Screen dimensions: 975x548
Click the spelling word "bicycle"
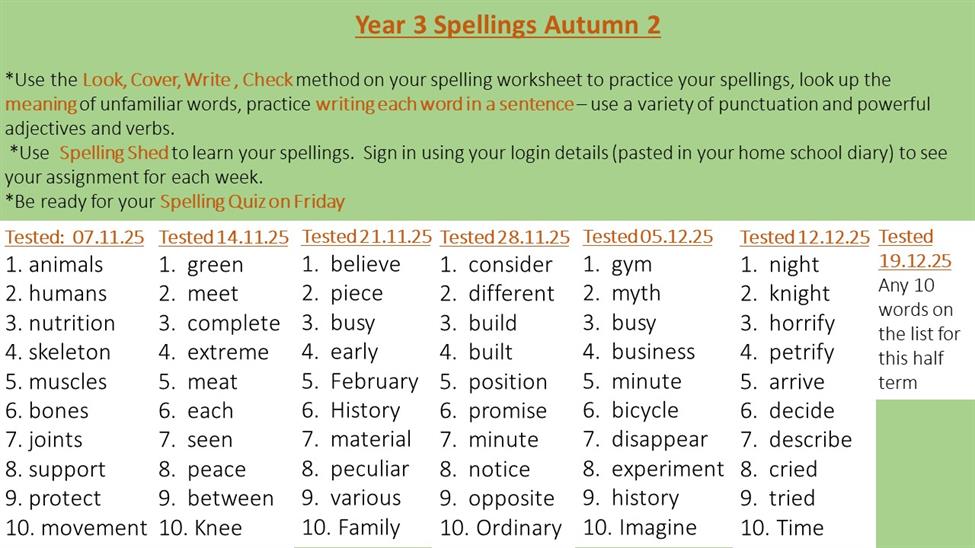tap(645, 410)
